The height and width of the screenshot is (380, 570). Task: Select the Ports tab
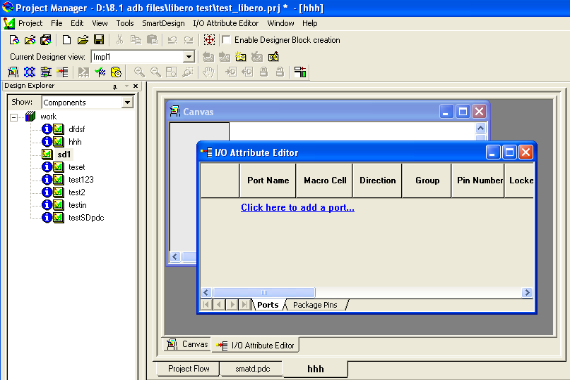pyautogui.click(x=268, y=305)
